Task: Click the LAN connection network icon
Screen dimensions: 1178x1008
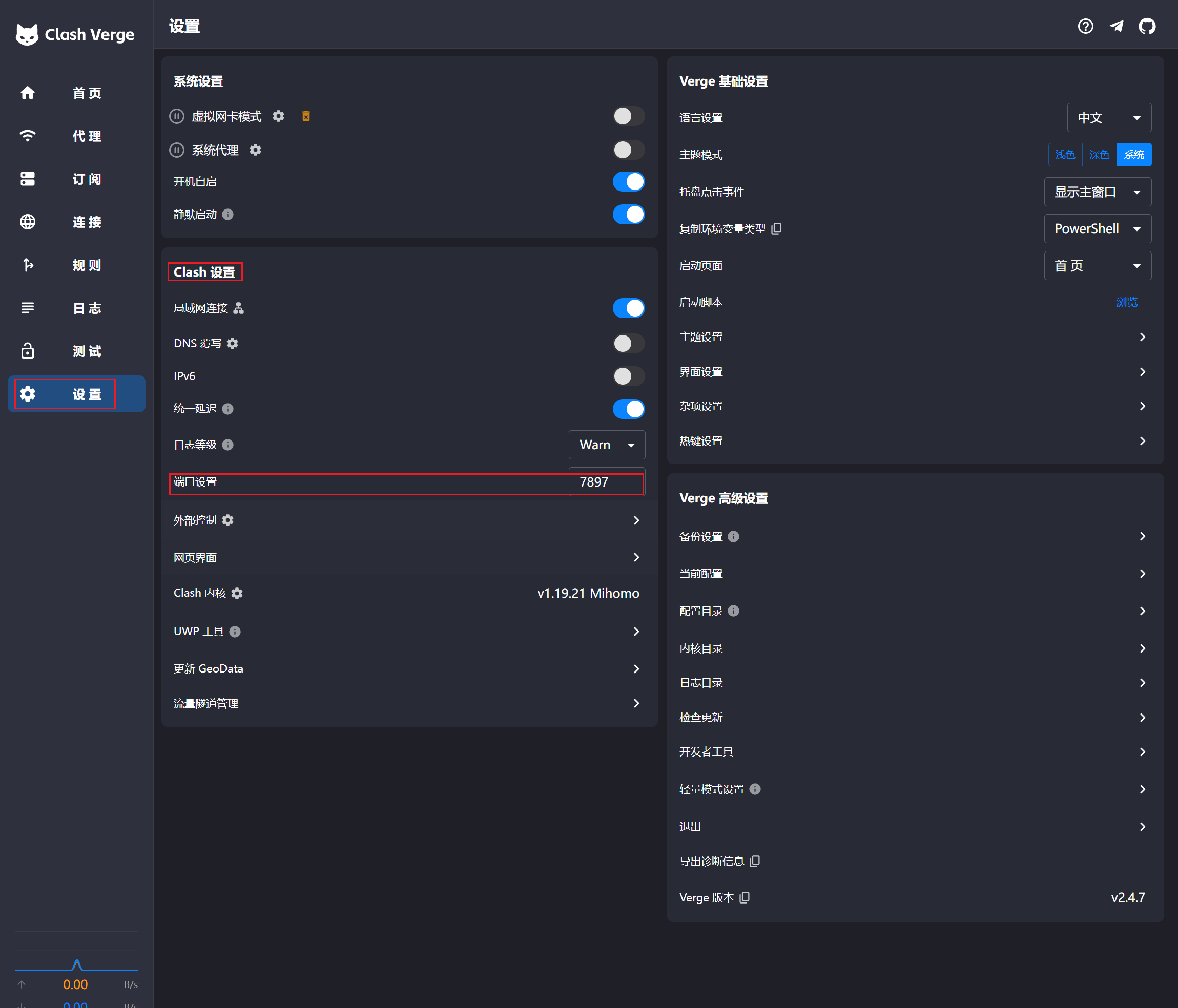Action: coord(239,308)
